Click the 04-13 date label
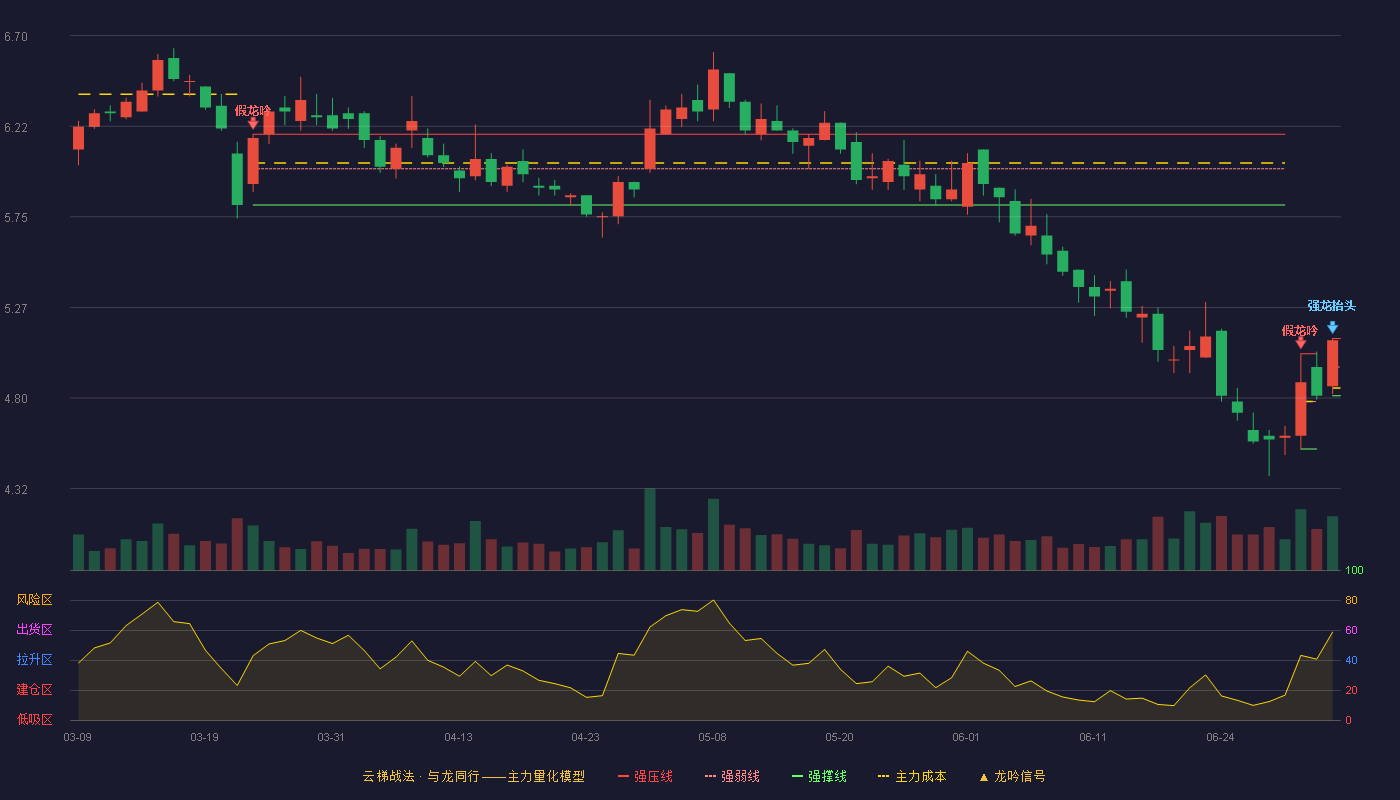The width and height of the screenshot is (1400, 800). pyautogui.click(x=458, y=737)
